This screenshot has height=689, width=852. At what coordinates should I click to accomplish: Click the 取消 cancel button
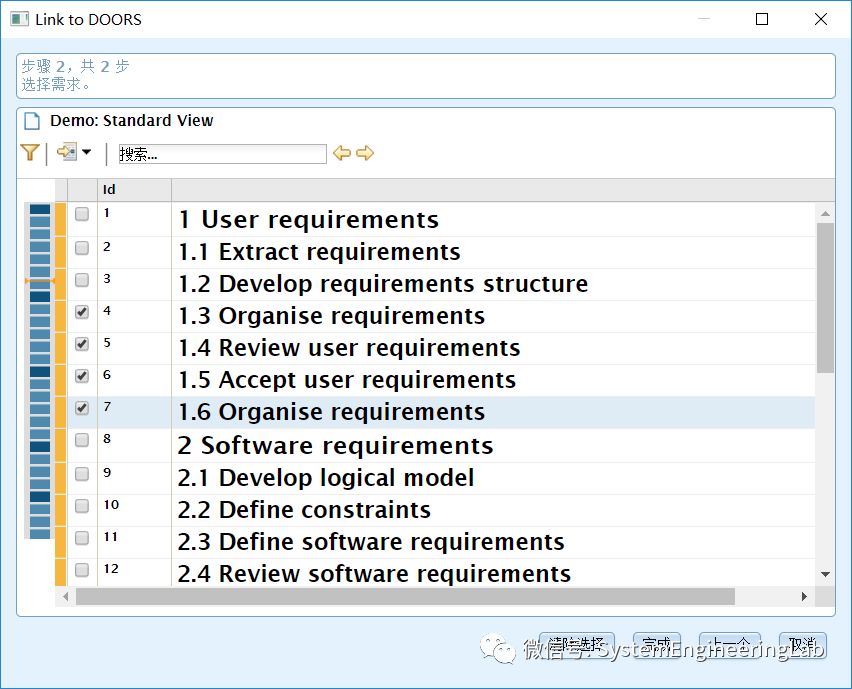tap(803, 646)
